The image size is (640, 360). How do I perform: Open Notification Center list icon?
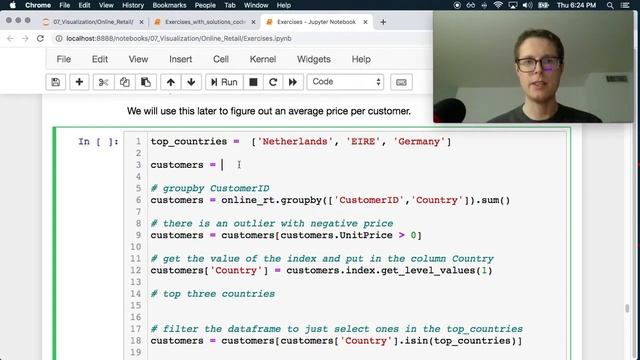coord(625,5)
